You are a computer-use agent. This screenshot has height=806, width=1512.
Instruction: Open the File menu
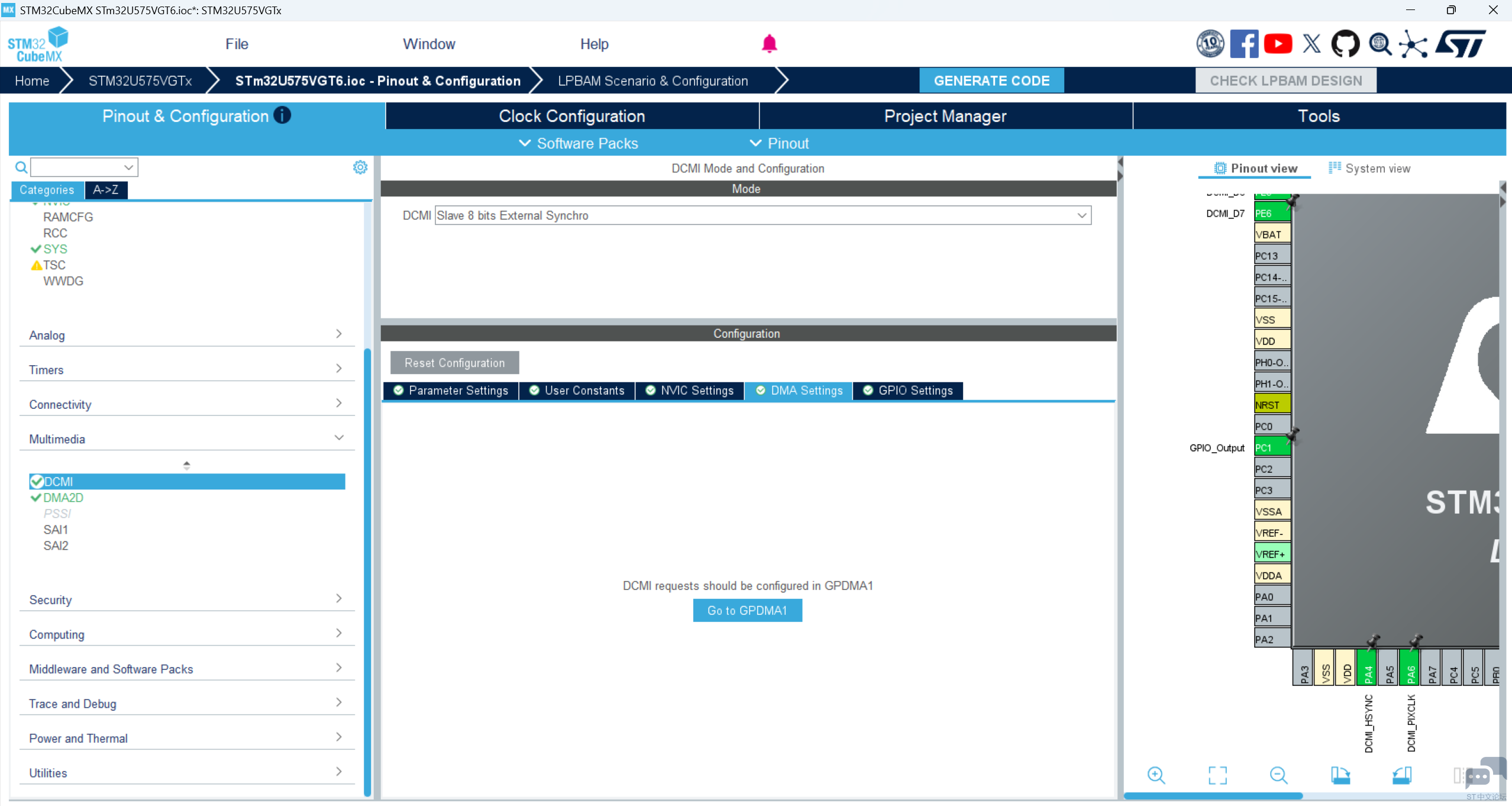point(237,44)
